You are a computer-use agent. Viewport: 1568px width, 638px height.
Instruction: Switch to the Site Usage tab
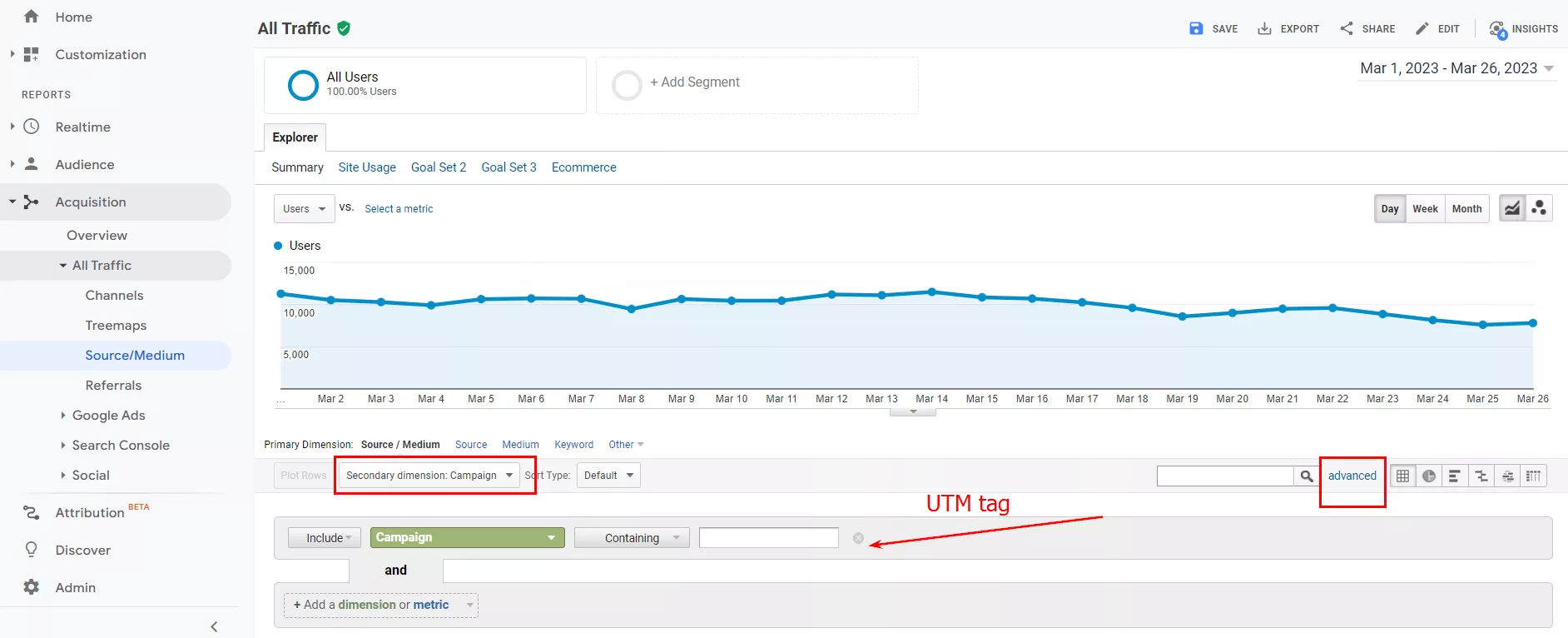(x=367, y=167)
